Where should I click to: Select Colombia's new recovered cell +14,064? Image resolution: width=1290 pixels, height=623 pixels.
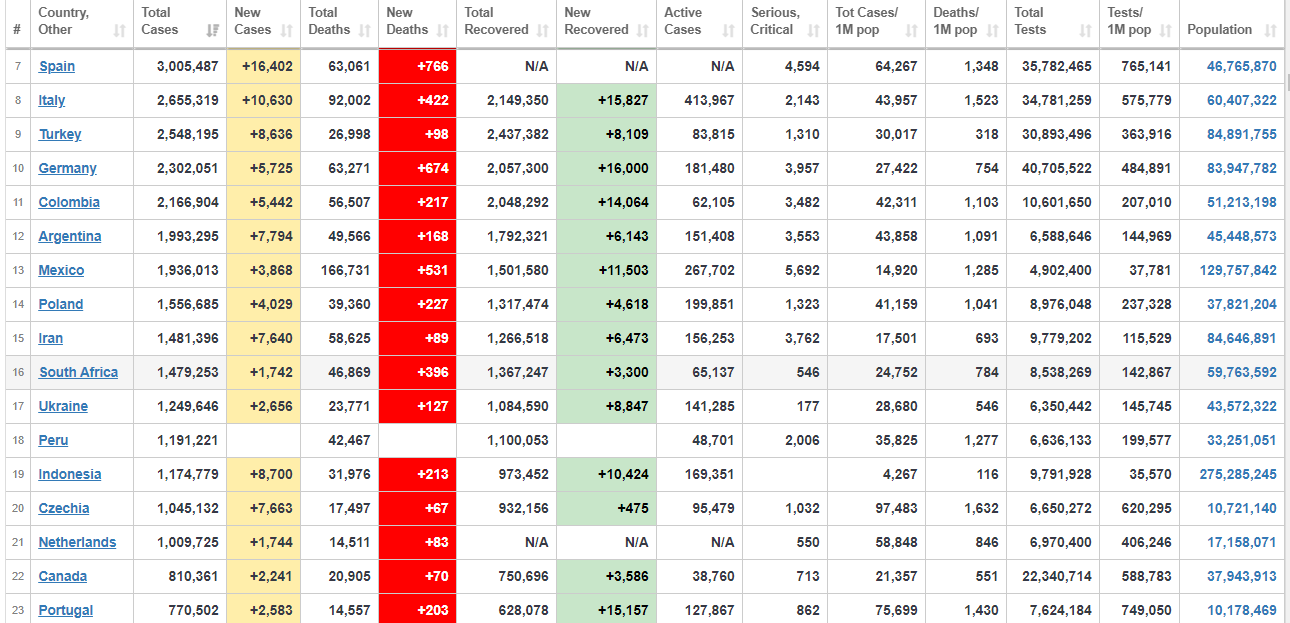tap(606, 202)
